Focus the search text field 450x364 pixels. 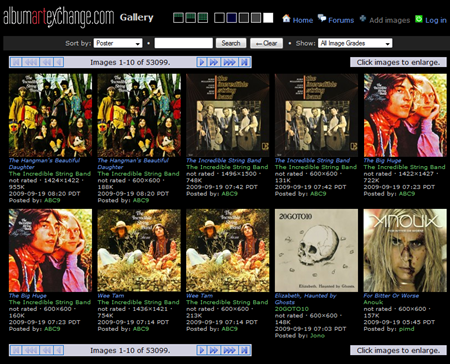click(x=184, y=43)
